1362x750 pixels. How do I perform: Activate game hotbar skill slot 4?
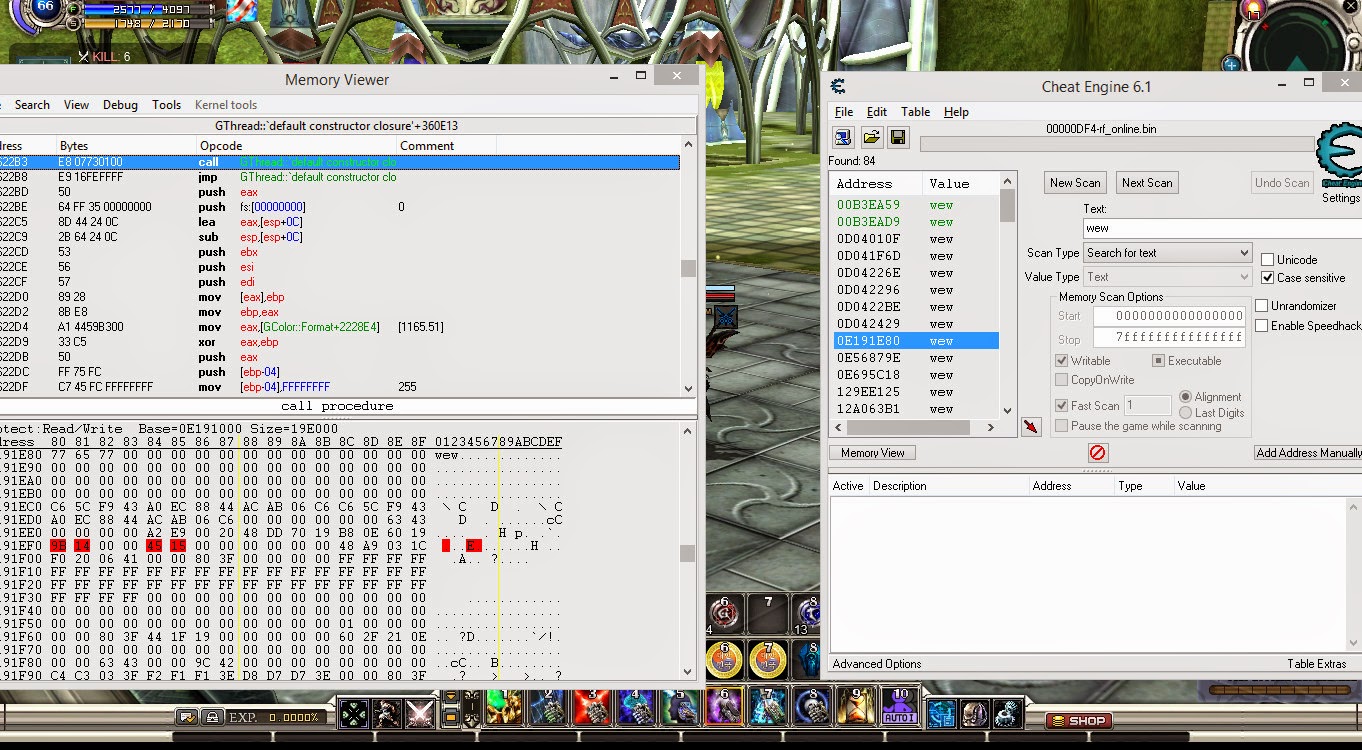click(x=636, y=708)
